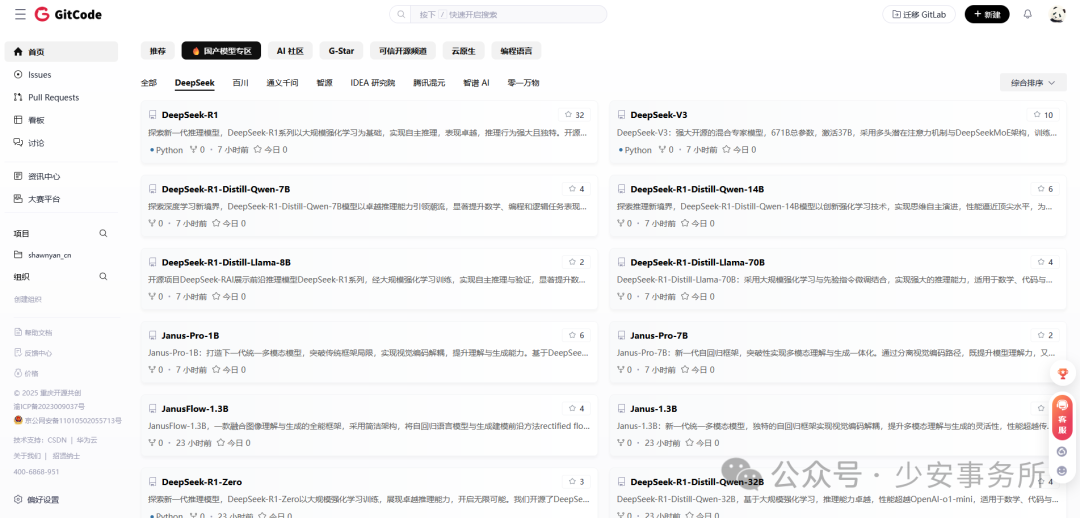Open the hamburger menu icon
The width and height of the screenshot is (1080, 518).
20,14
